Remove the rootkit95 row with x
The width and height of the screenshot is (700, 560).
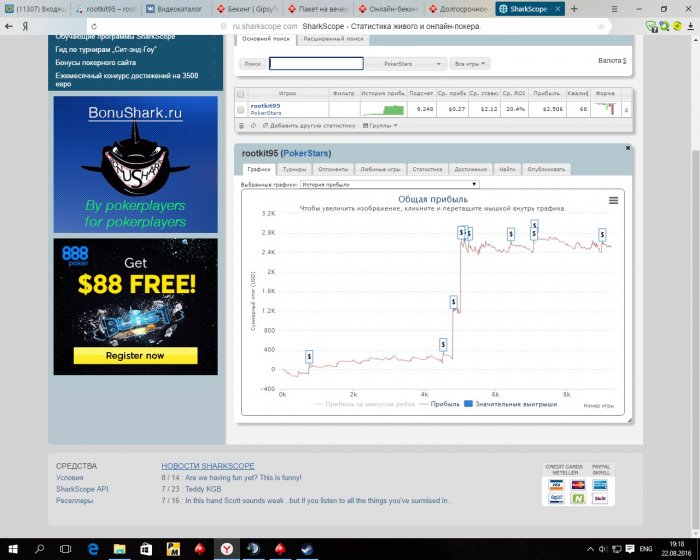[x=626, y=109]
